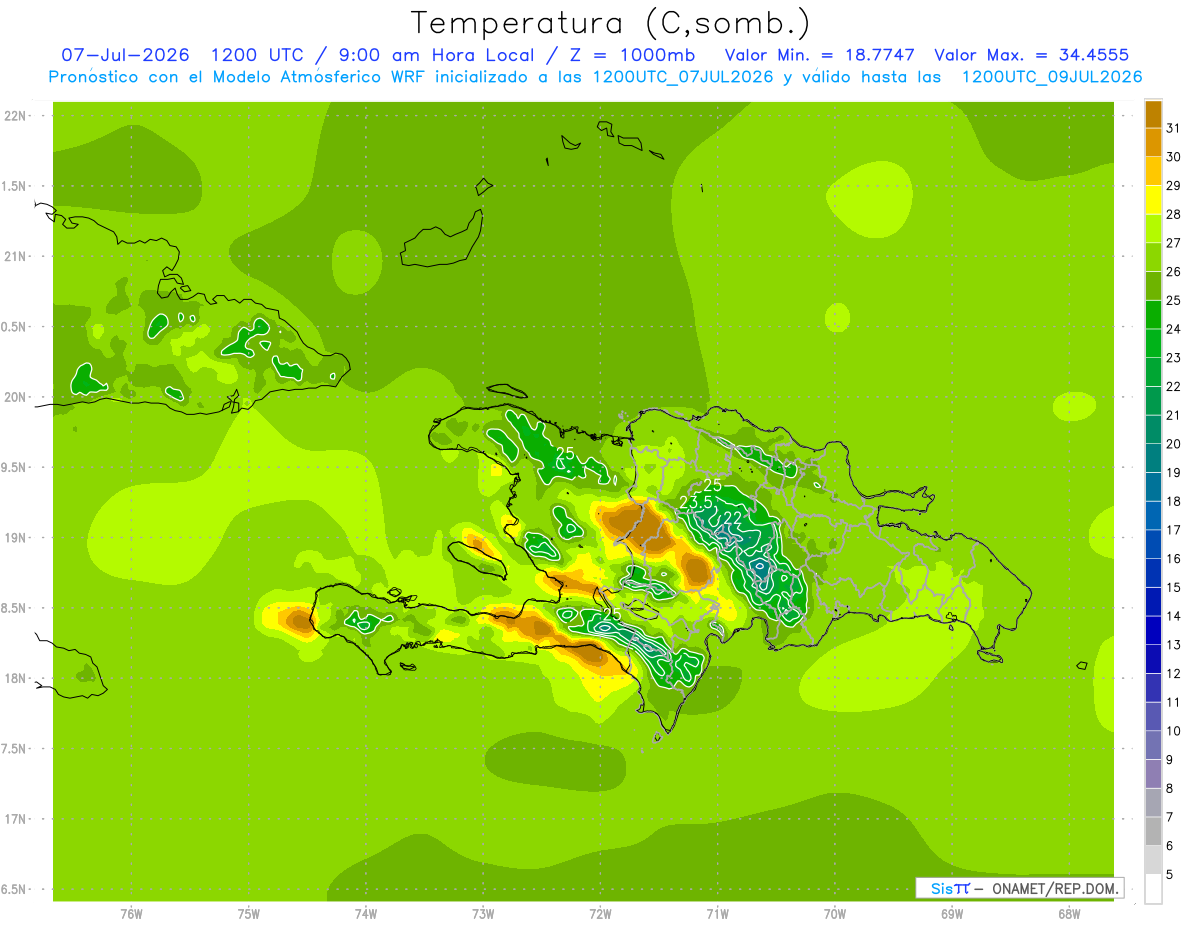Click the '76W' longitude axis label
This screenshot has width=1200, height=927.
tap(131, 914)
